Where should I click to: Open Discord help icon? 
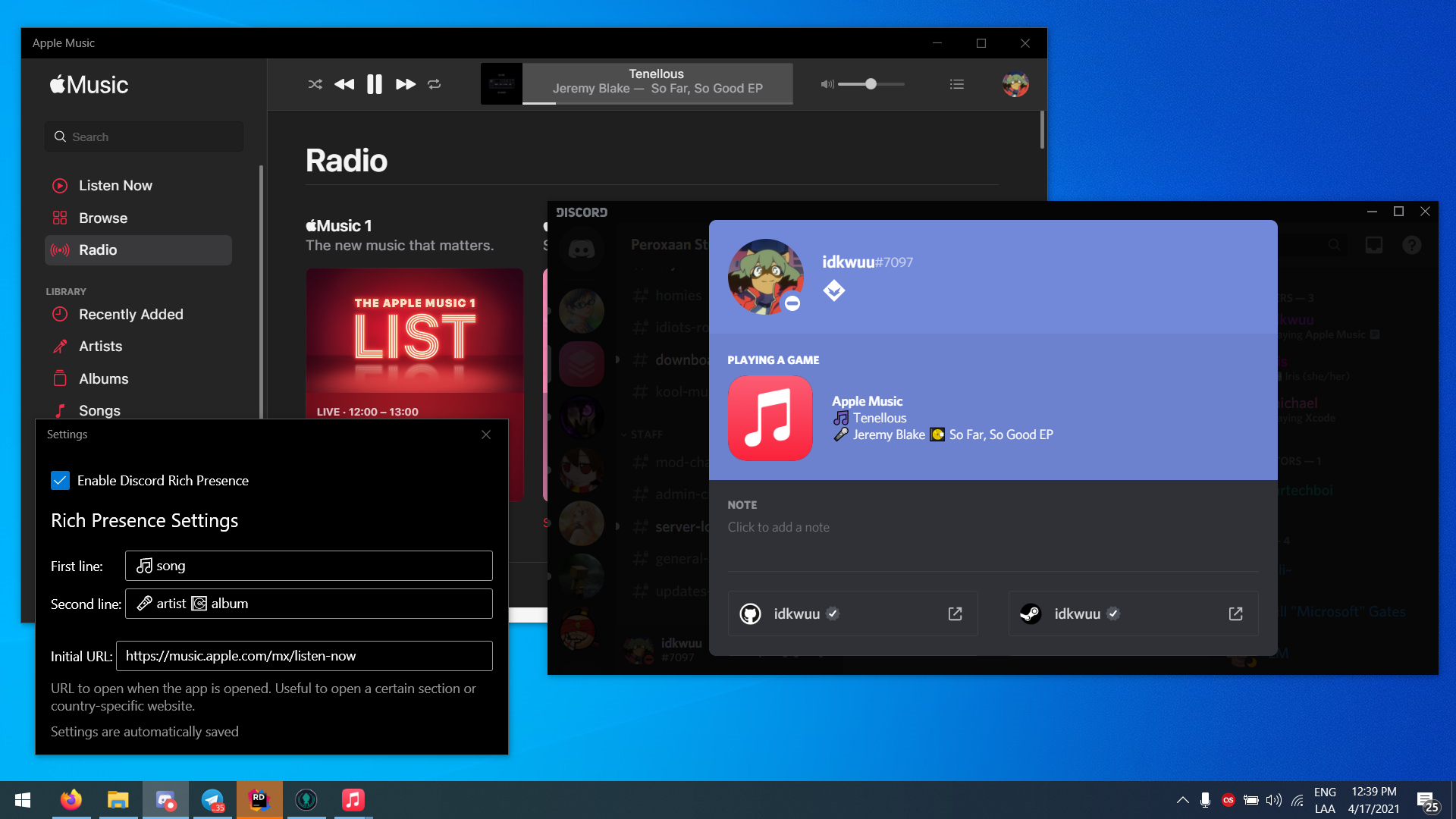pyautogui.click(x=1412, y=245)
